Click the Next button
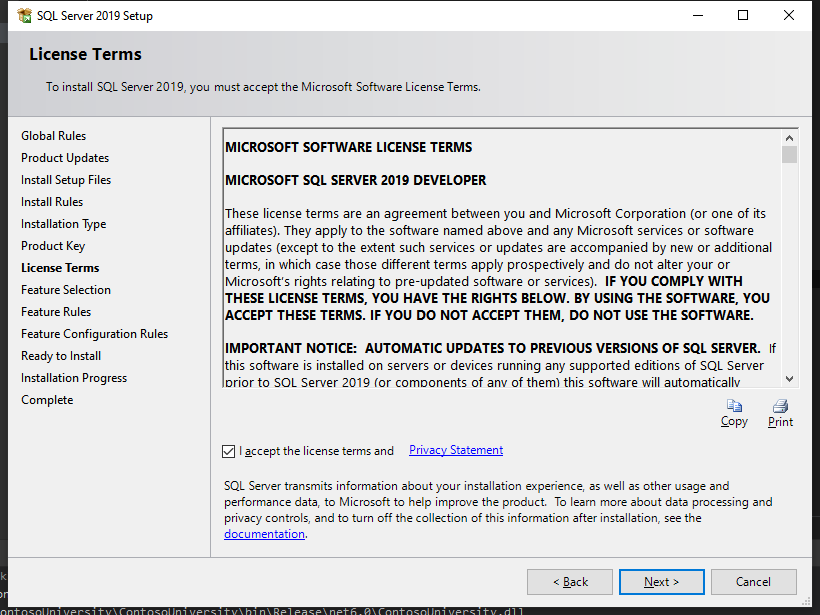Image resolution: width=820 pixels, height=615 pixels. coord(661,581)
